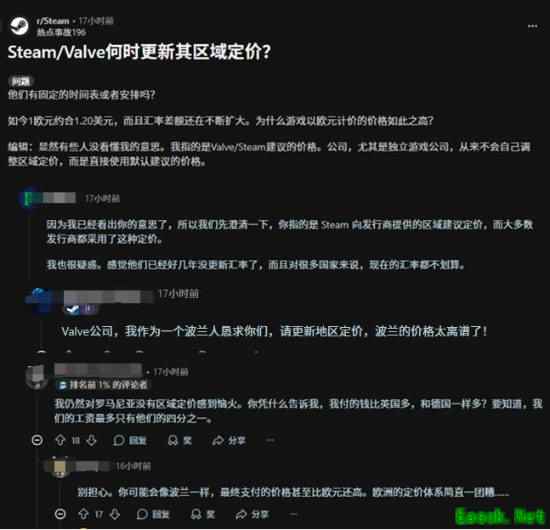550x530 pixels.
Task: Share the Romania pricing comment
Action: [x=229, y=440]
